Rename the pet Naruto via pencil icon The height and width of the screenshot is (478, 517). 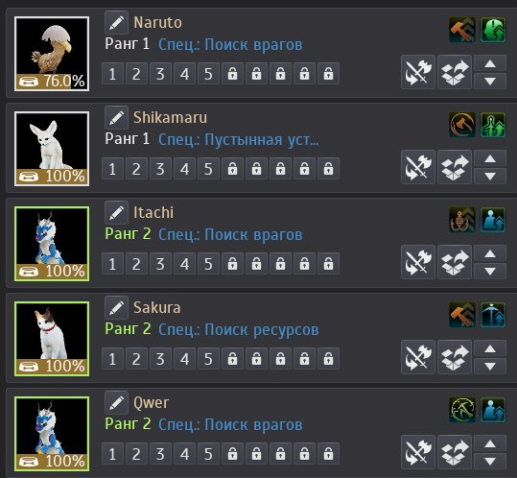coord(116,23)
